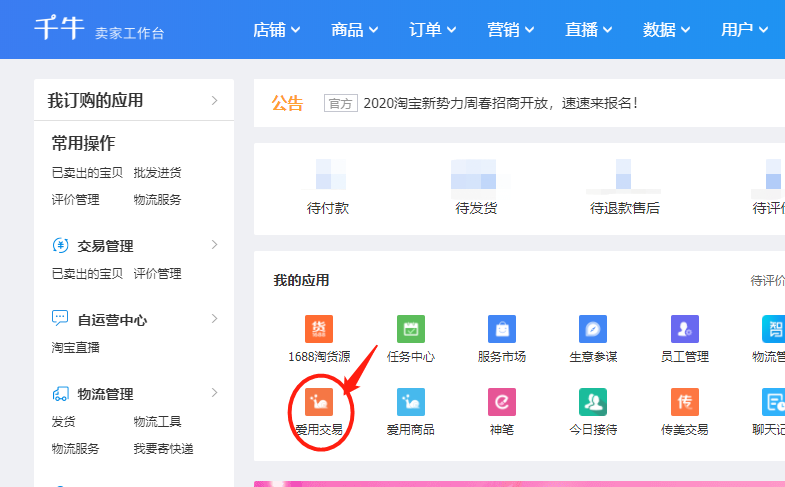This screenshot has height=487, width=785.
Task: Launch the 爱用交易 app icon
Action: tap(319, 402)
